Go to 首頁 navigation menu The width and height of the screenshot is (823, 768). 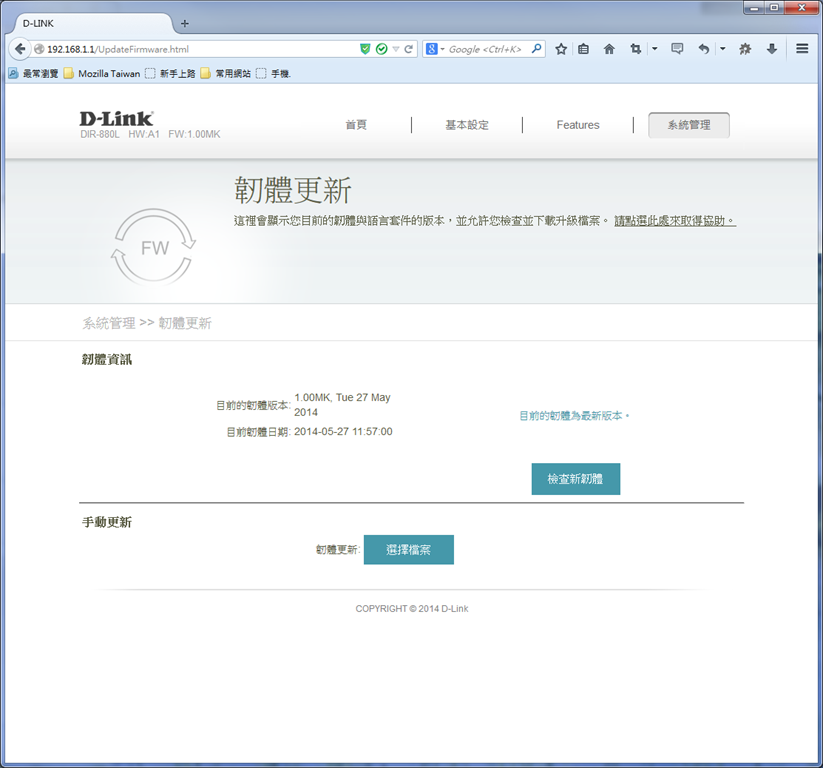pos(356,125)
